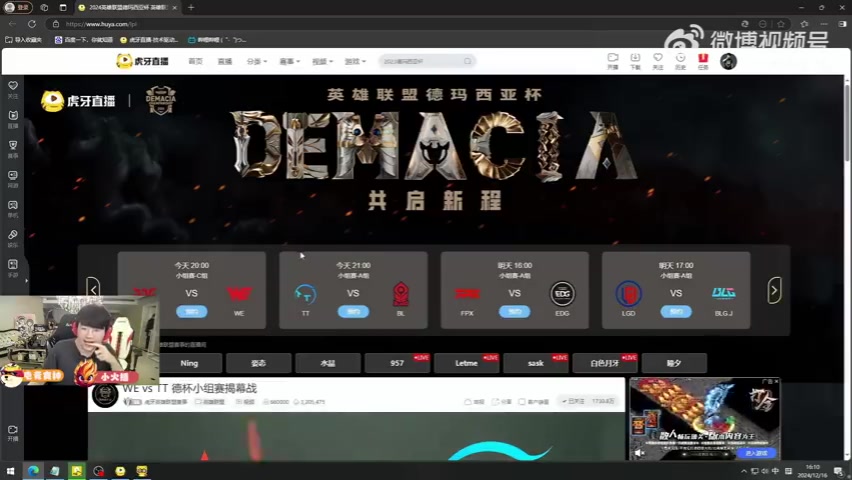
Task: Select the 957 live commentary tab
Action: [x=397, y=363]
